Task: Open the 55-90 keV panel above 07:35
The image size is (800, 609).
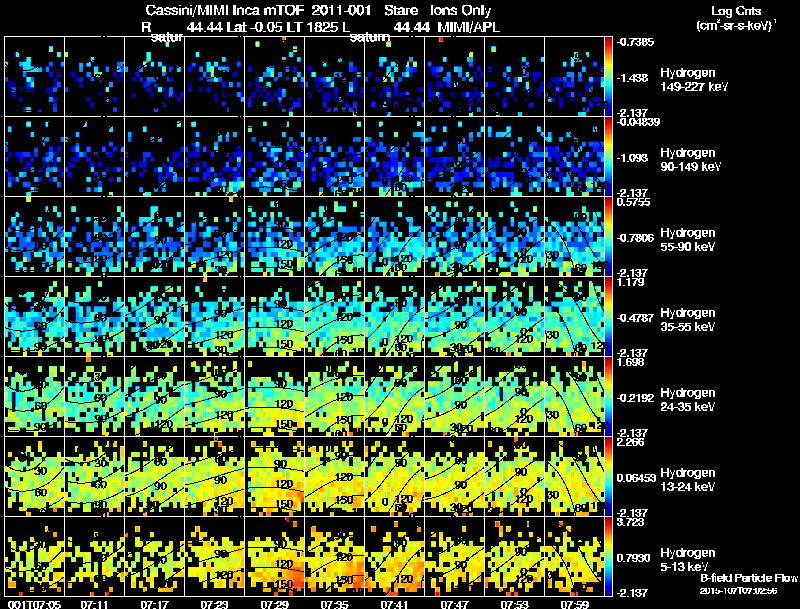Action: [x=334, y=236]
